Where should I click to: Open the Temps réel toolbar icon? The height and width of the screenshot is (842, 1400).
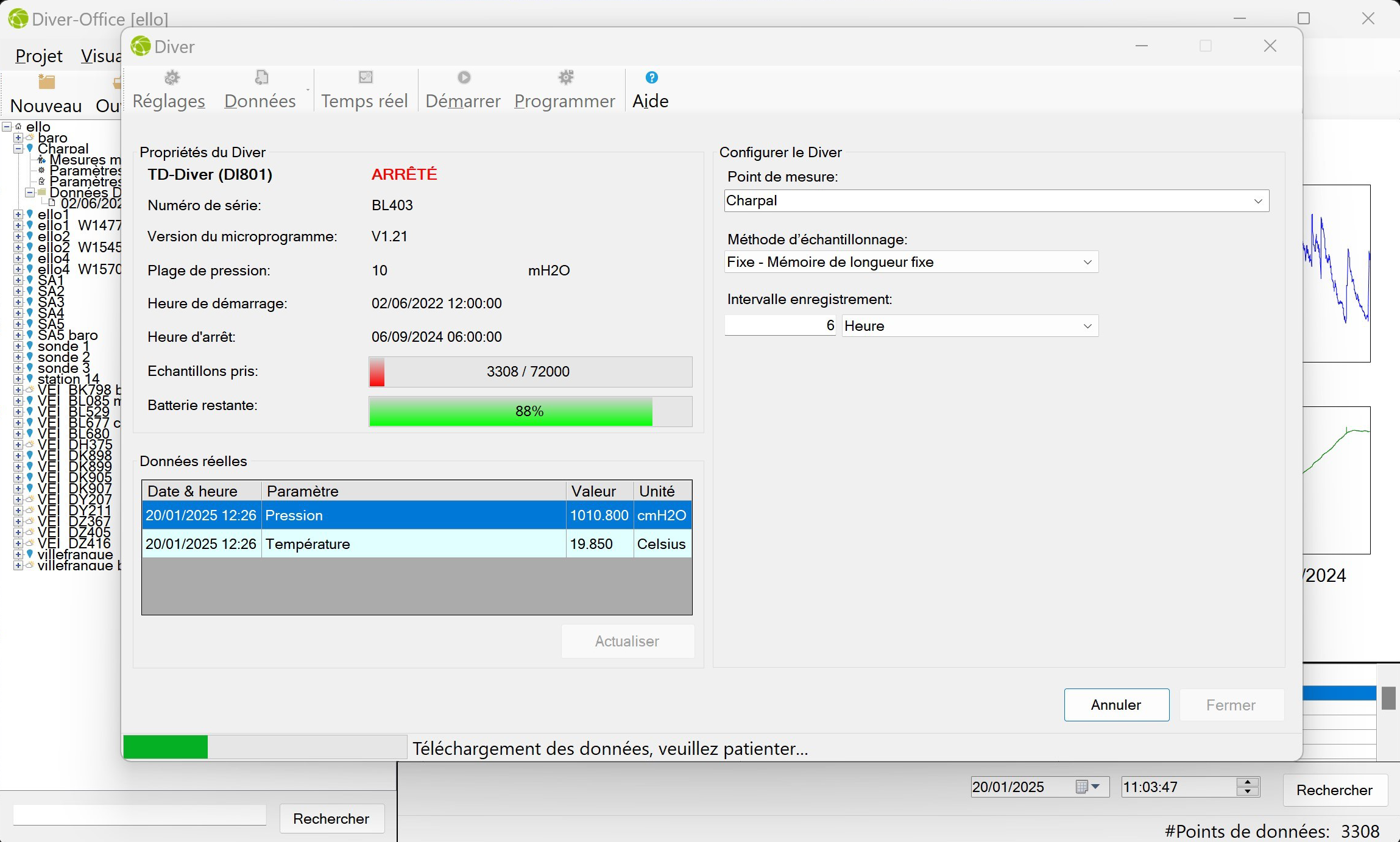366,77
